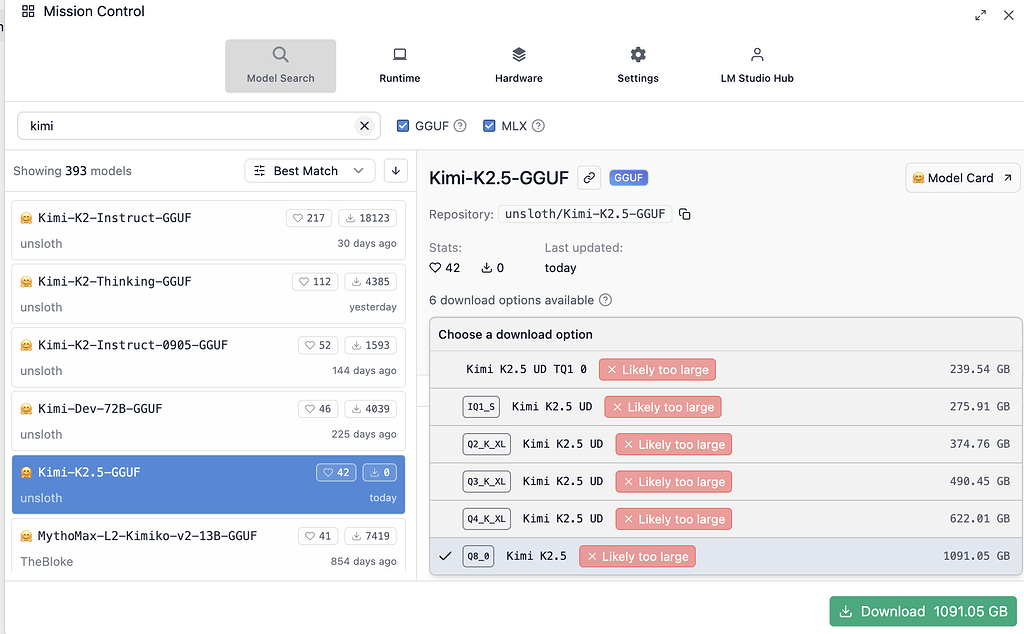Screen dimensions: 1024x634
Task: Close the Mission Control window
Action: point(1008,15)
